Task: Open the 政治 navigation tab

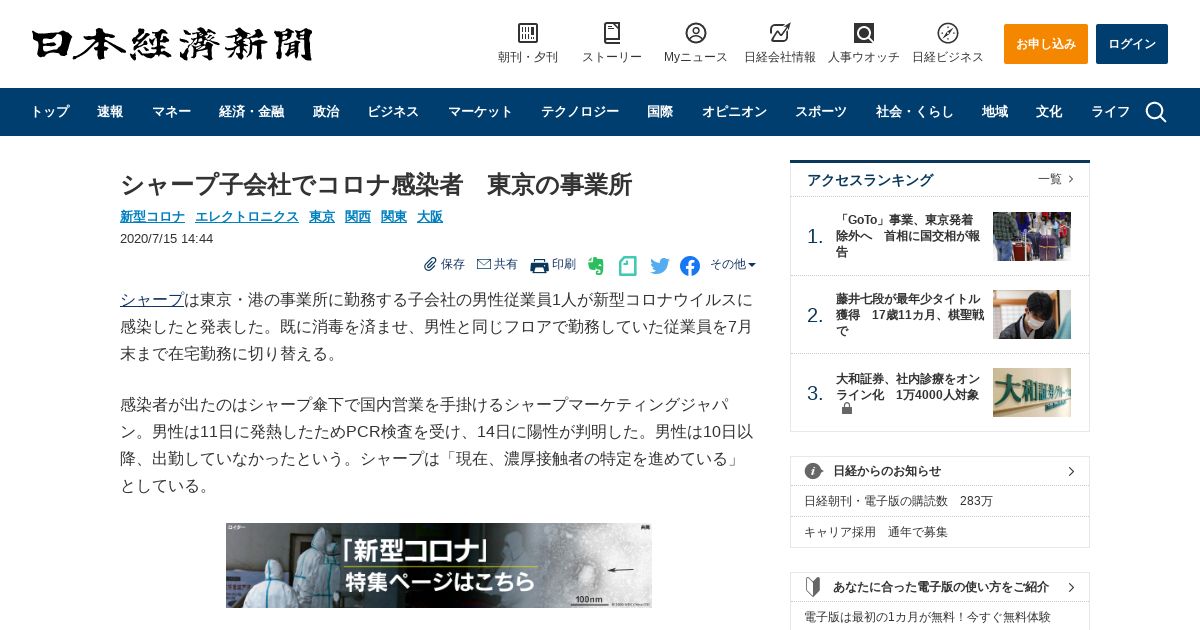Action: tap(326, 112)
